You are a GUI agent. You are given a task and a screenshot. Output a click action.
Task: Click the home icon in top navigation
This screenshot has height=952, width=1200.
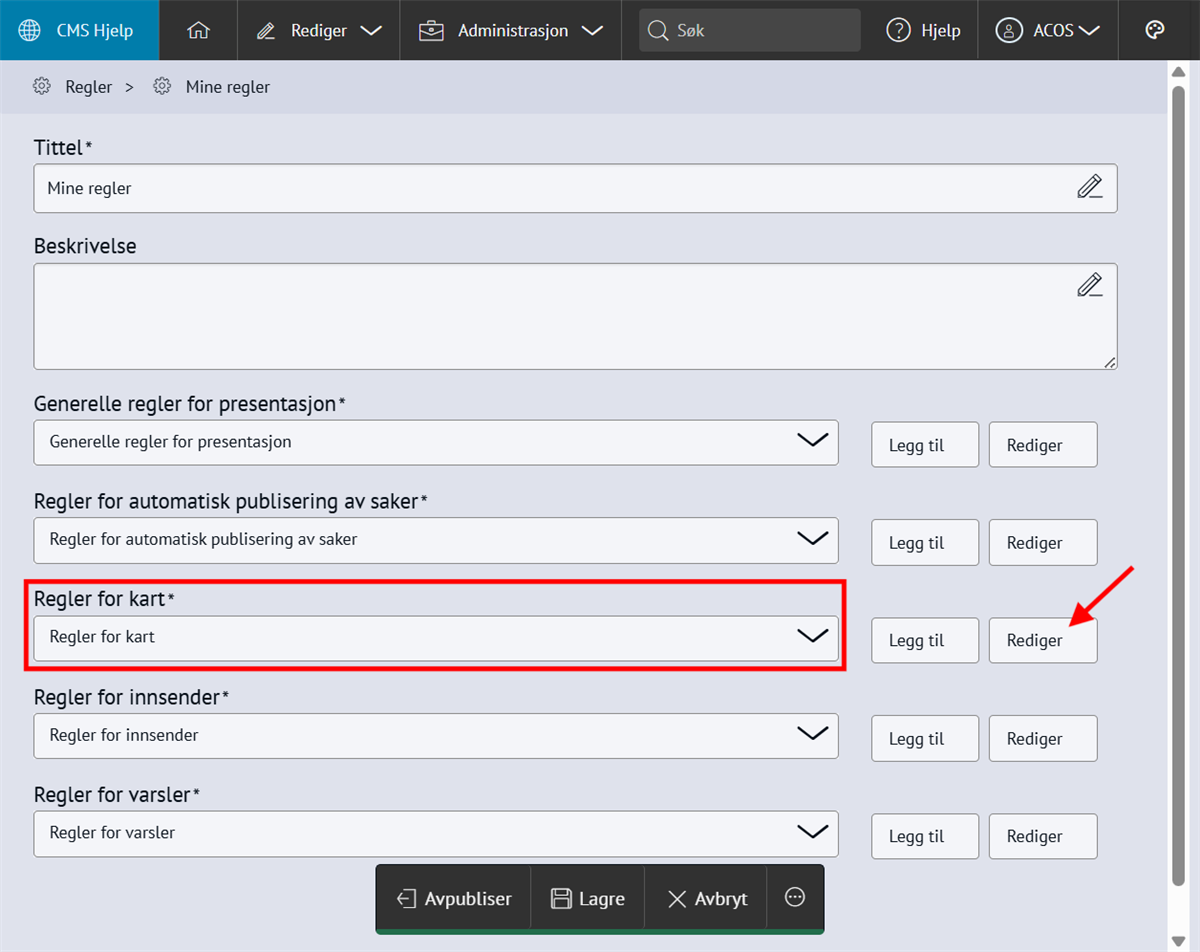pyautogui.click(x=198, y=30)
